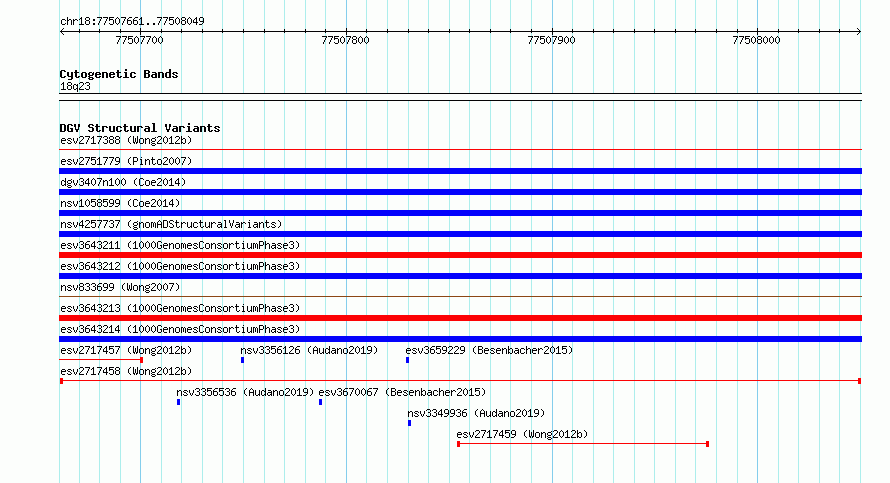The width and height of the screenshot is (890, 483).
Task: Open the nsv3349936 (Audano2019) label
Action: 476,413
